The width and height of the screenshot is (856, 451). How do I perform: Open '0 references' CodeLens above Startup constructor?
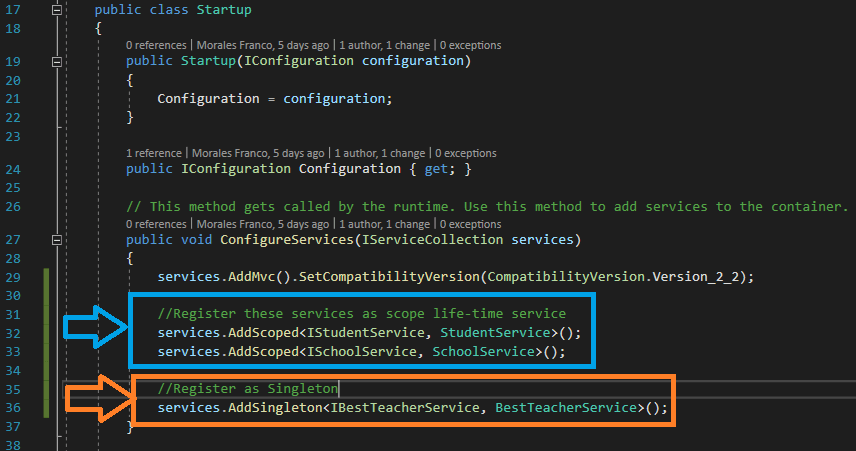(x=156, y=45)
